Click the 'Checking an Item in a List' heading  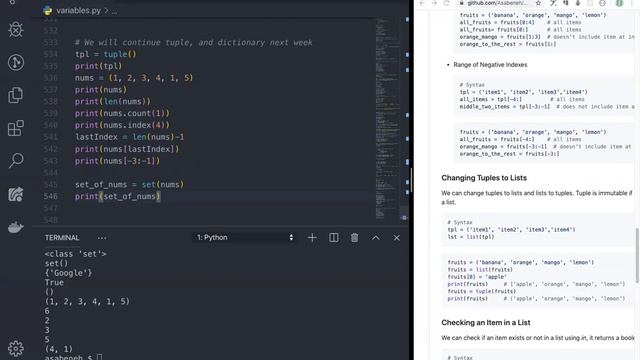coord(485,322)
